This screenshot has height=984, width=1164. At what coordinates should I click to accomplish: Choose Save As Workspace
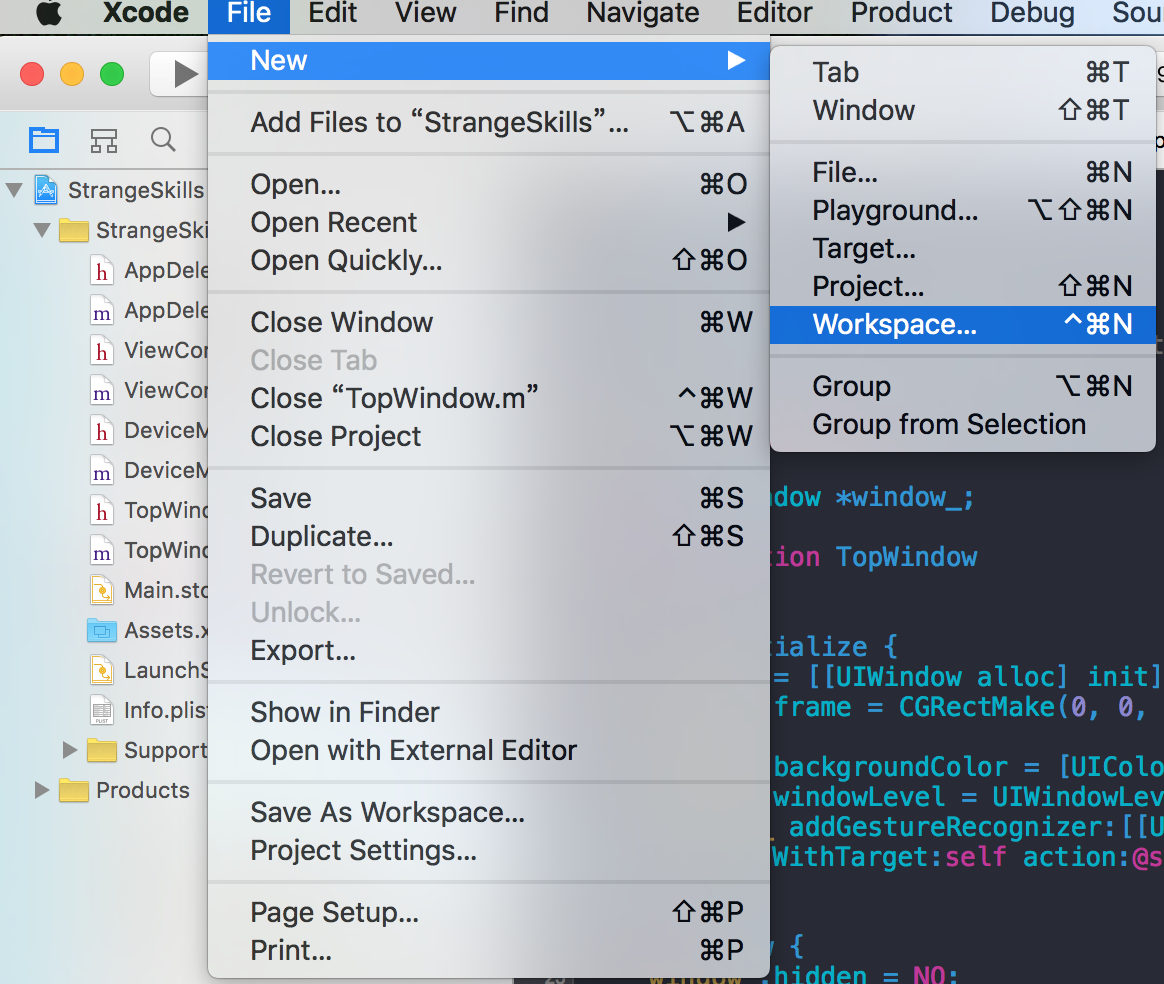click(x=488, y=813)
